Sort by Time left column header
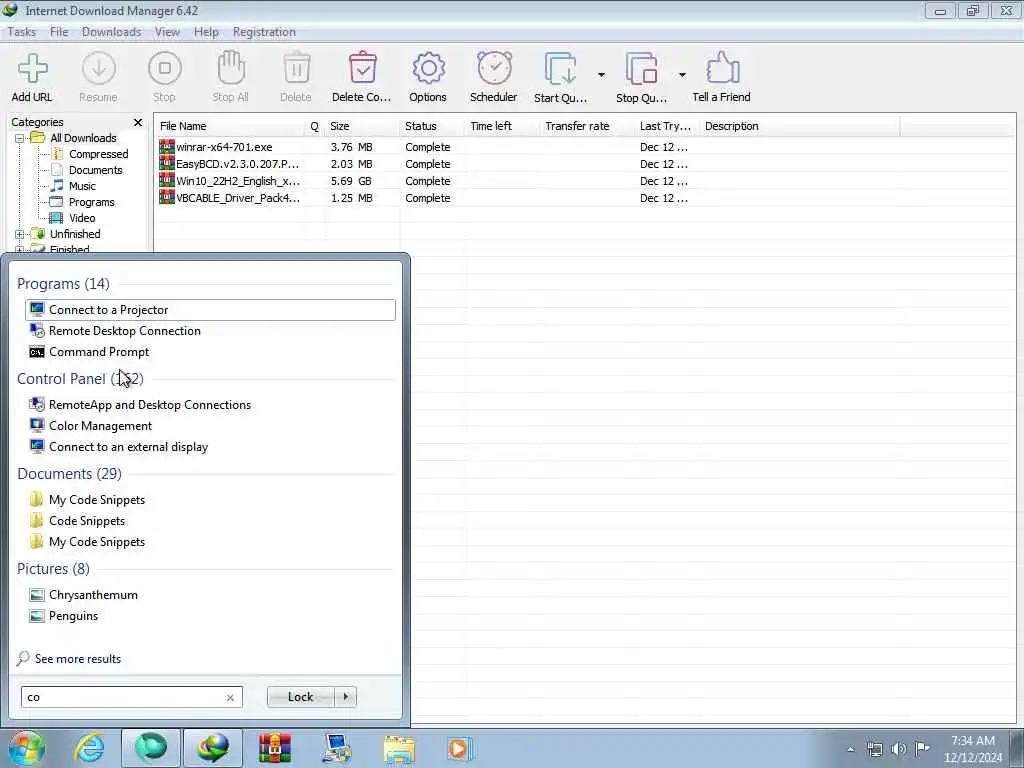Screen dimensions: 1024x768 pyautogui.click(x=503, y=126)
